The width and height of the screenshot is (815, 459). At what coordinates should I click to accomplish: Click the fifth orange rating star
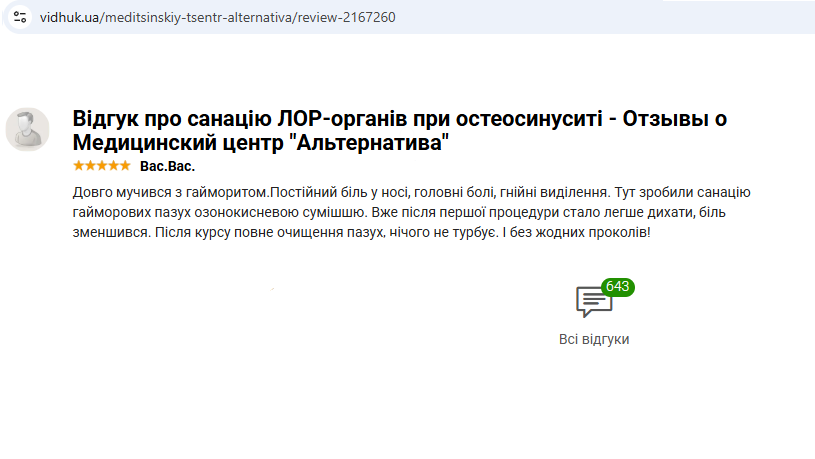(x=125, y=165)
